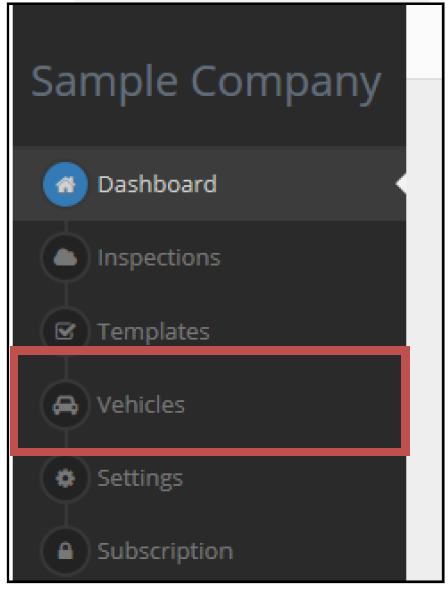Click the Subscription padlock icon

coord(65,552)
